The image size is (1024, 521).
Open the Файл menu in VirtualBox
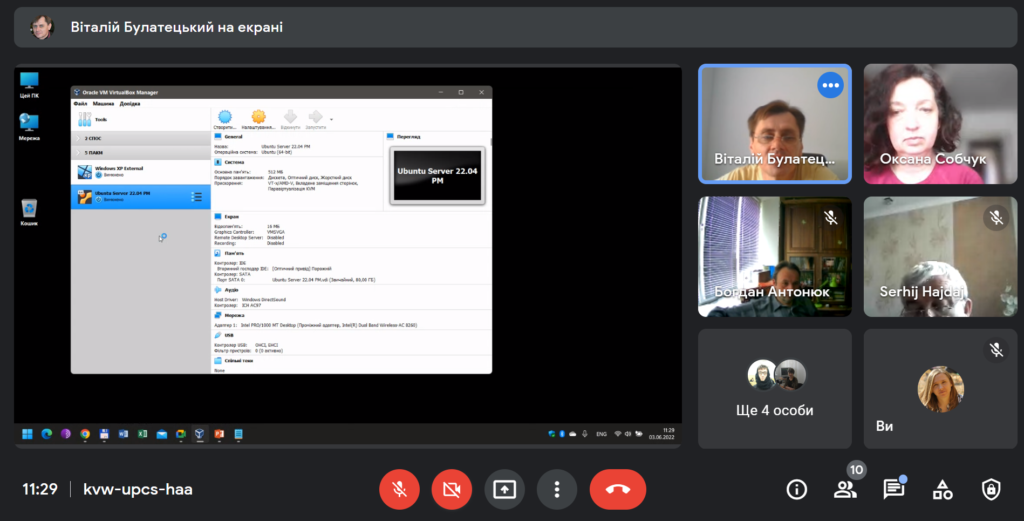point(80,103)
